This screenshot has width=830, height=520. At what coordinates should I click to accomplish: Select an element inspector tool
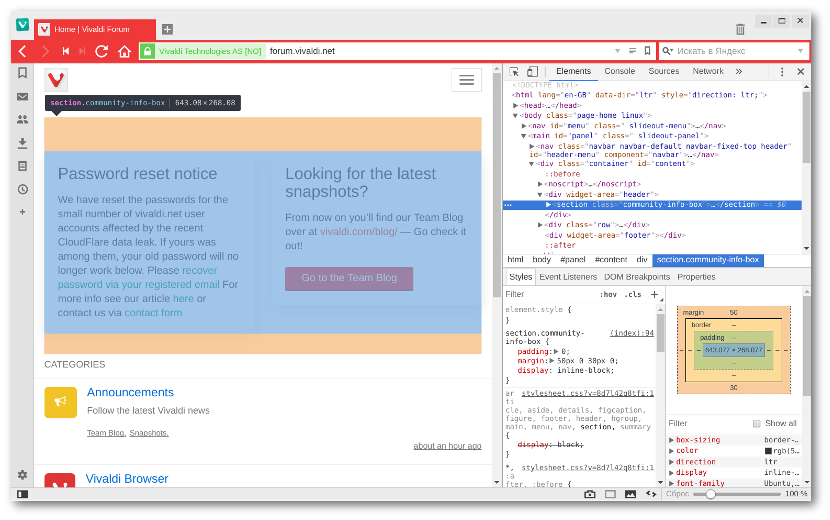click(x=514, y=71)
